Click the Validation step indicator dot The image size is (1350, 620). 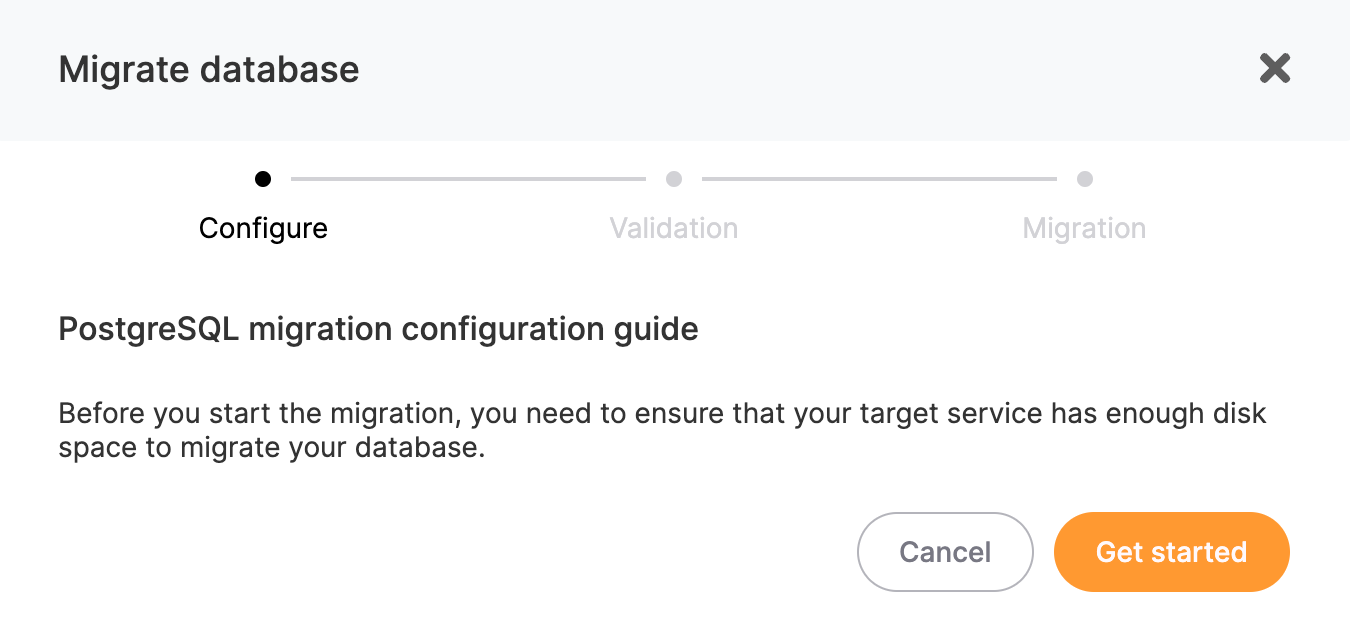(674, 179)
